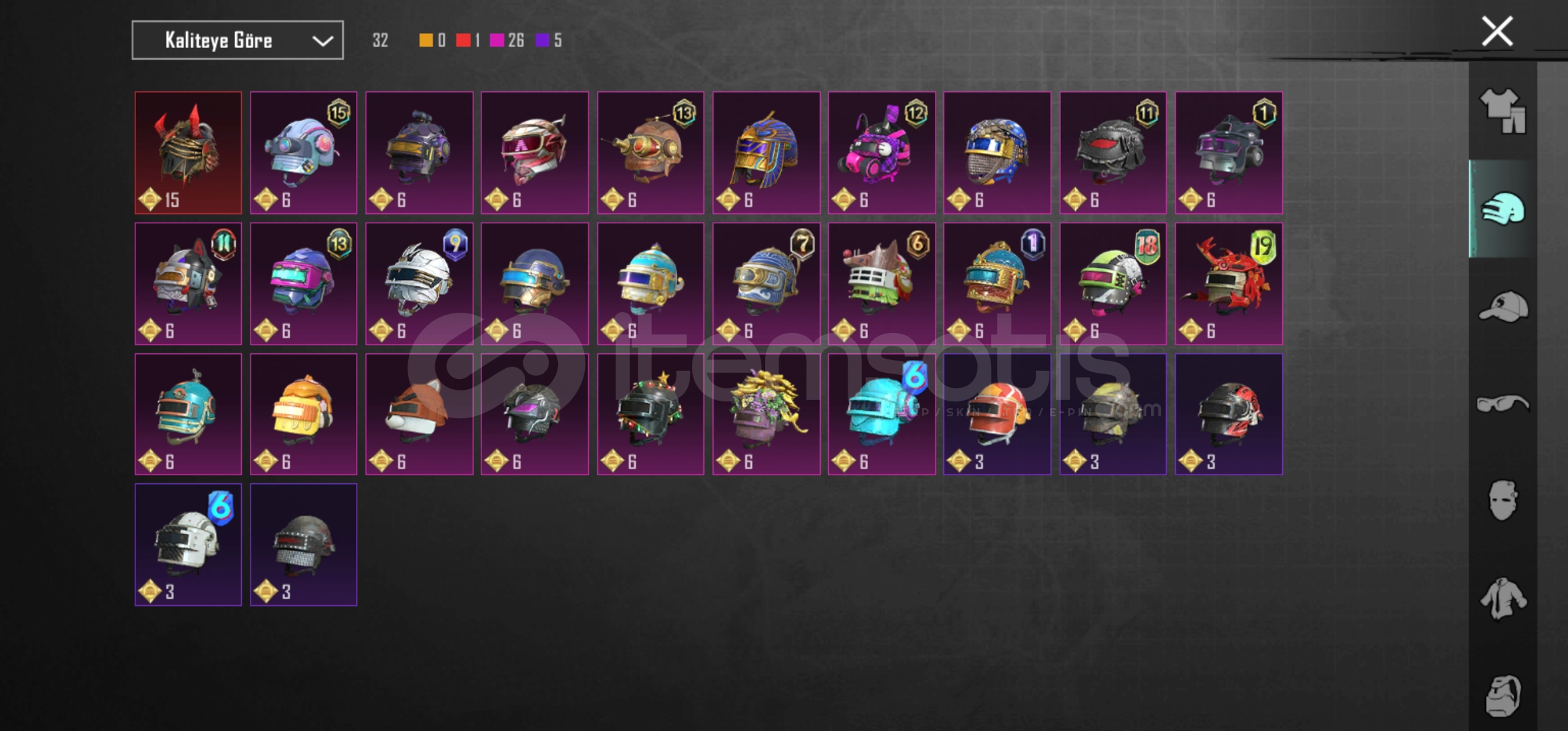The image size is (1568, 731).
Task: Filter by the pink quality swatch
Action: pyautogui.click(x=497, y=41)
